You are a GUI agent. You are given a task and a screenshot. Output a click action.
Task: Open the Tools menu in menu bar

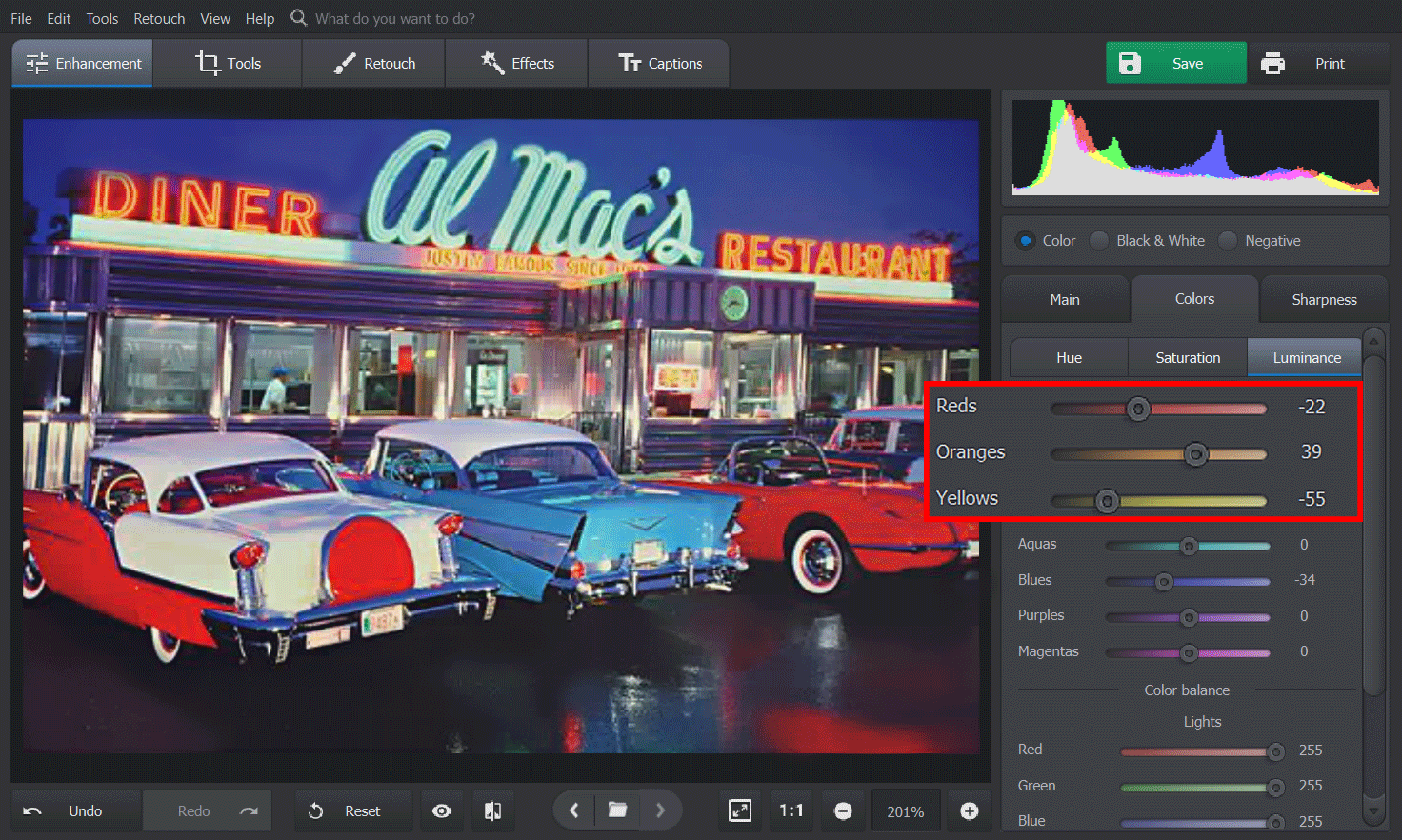coord(102,19)
